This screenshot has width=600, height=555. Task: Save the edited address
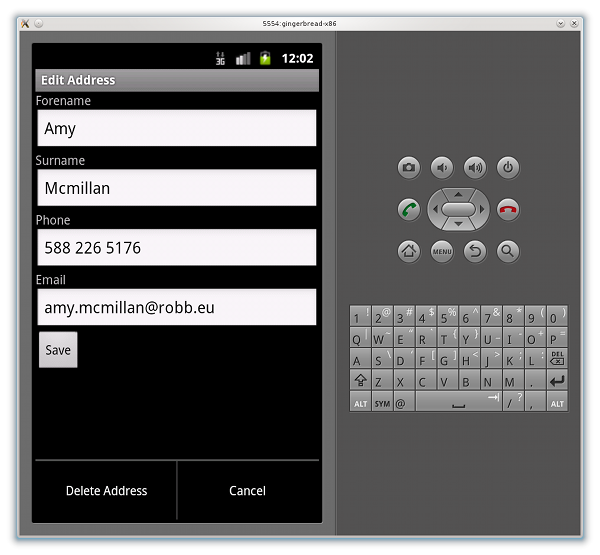(58, 350)
